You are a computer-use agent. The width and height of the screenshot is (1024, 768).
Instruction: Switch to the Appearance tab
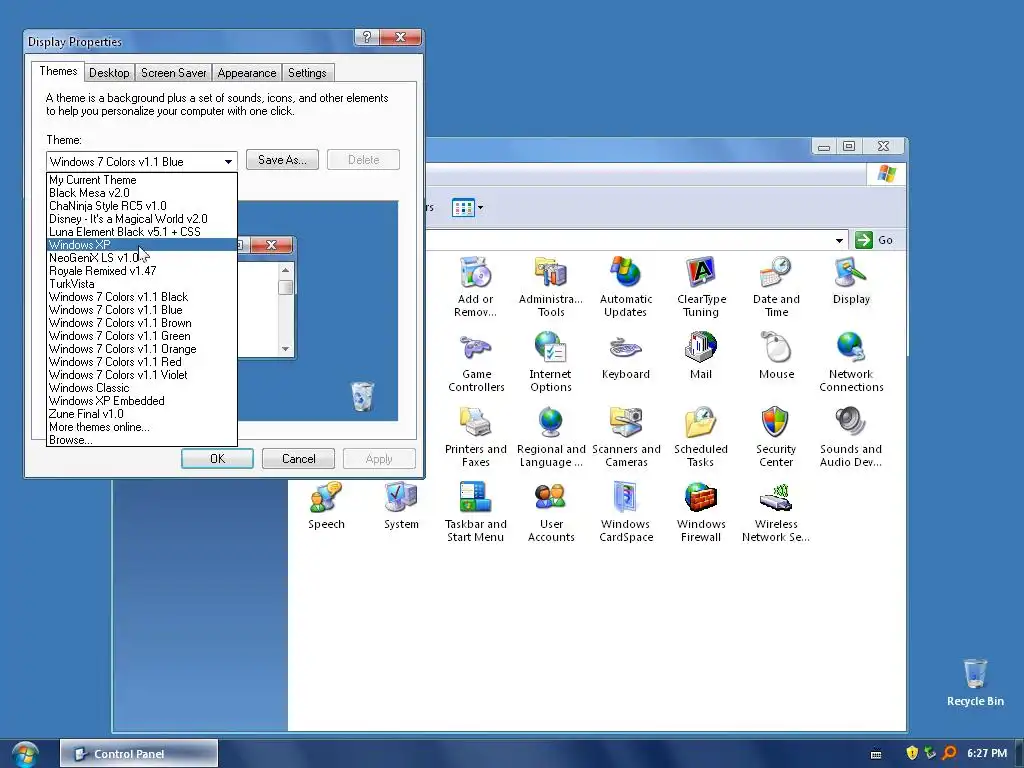tap(247, 72)
